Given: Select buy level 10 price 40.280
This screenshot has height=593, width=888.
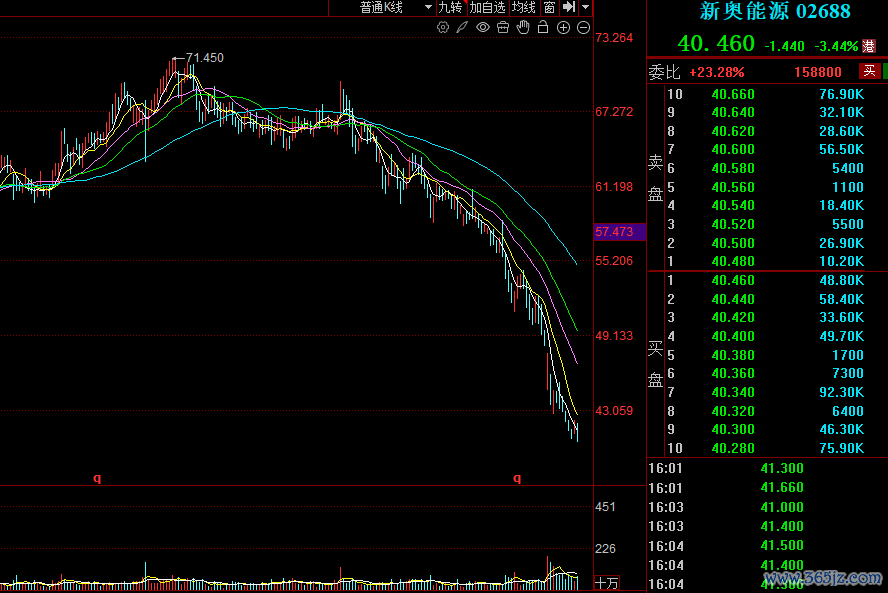Looking at the screenshot, I should (x=733, y=448).
